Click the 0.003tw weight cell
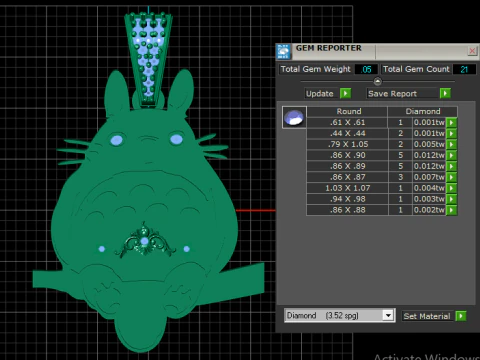Image resolution: width=480 pixels, height=360 pixels. pos(429,199)
